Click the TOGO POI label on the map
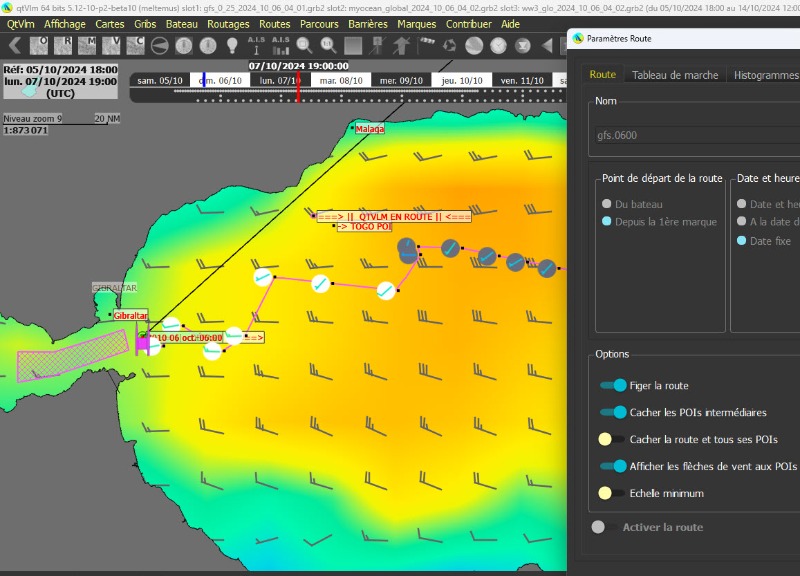This screenshot has height=576, width=800. (364, 227)
